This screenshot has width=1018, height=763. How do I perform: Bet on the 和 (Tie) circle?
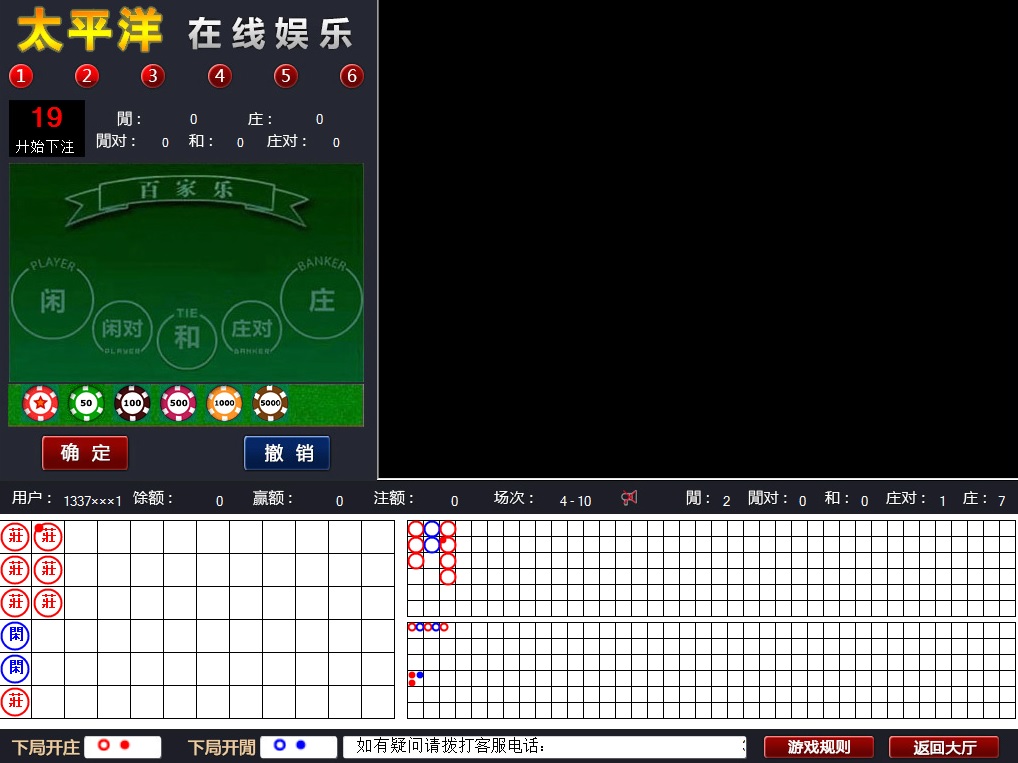187,337
